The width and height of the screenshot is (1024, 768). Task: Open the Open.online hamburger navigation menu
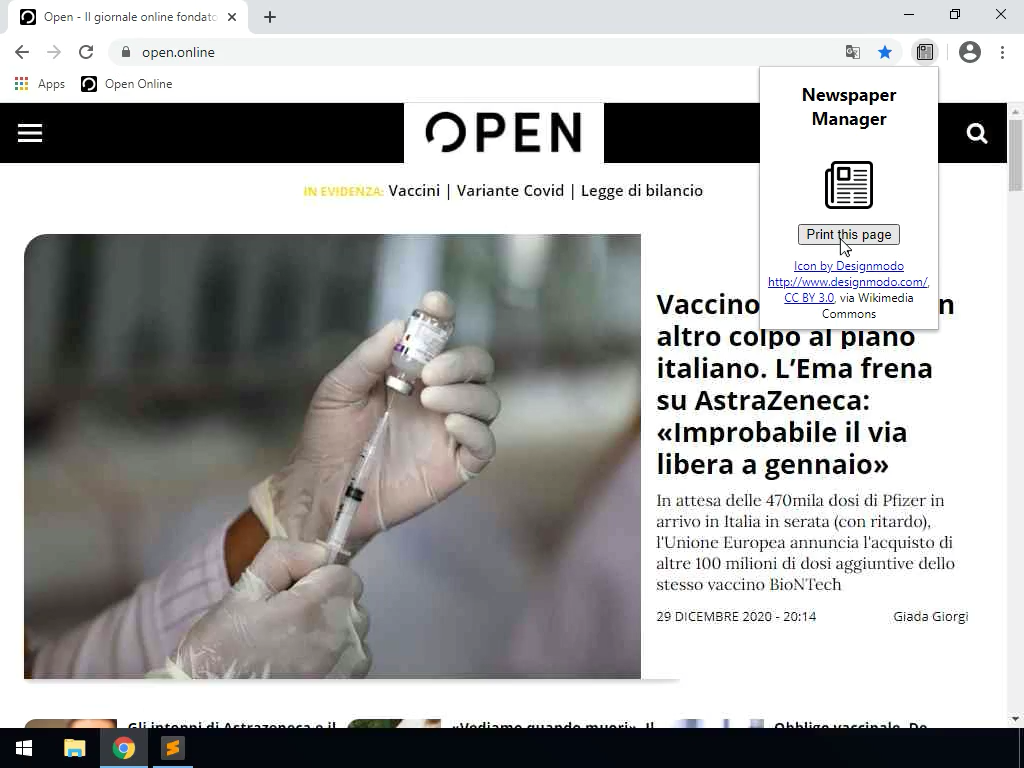[x=30, y=132]
